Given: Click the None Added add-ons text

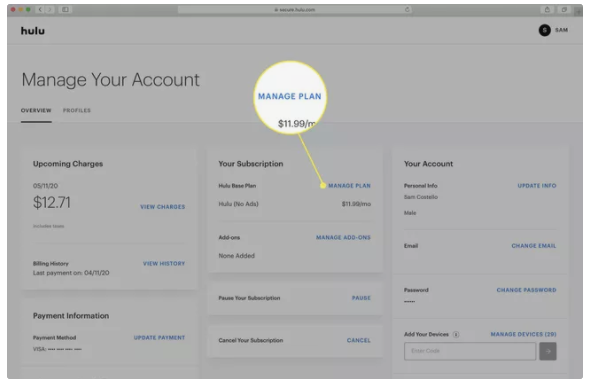Looking at the screenshot, I should point(237,256).
